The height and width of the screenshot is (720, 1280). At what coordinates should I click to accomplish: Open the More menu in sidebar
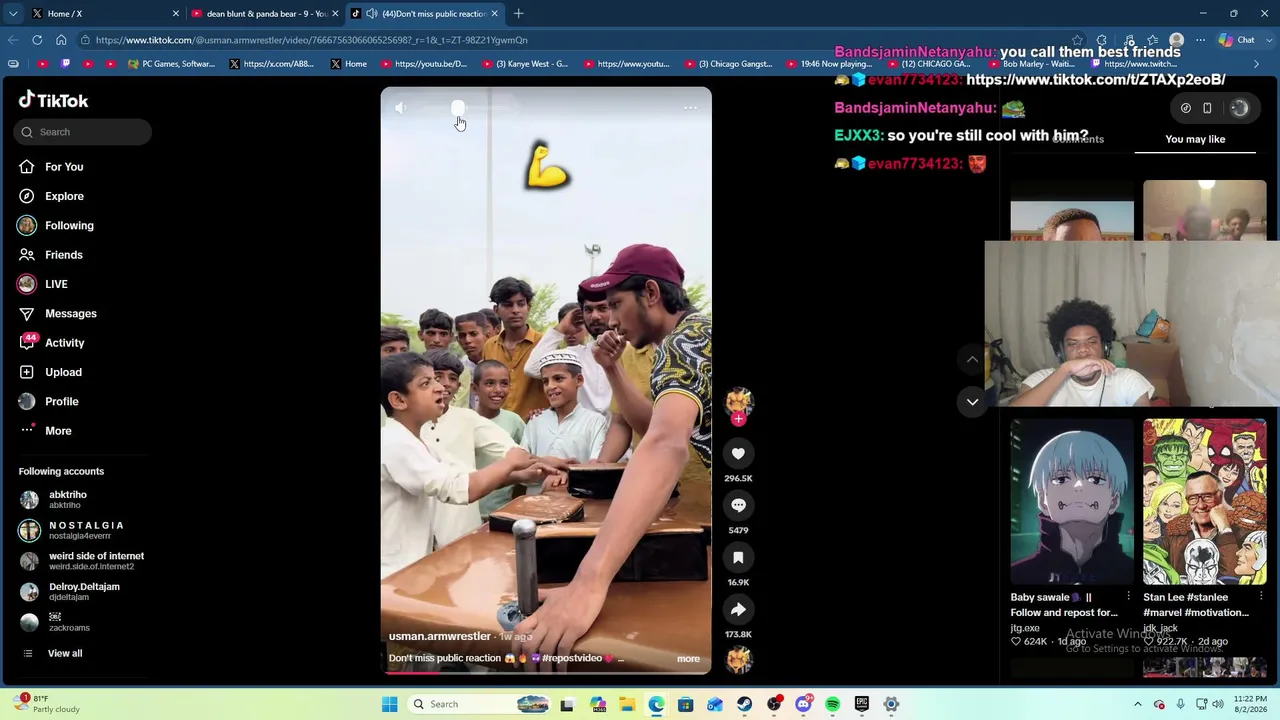pyautogui.click(x=45, y=431)
